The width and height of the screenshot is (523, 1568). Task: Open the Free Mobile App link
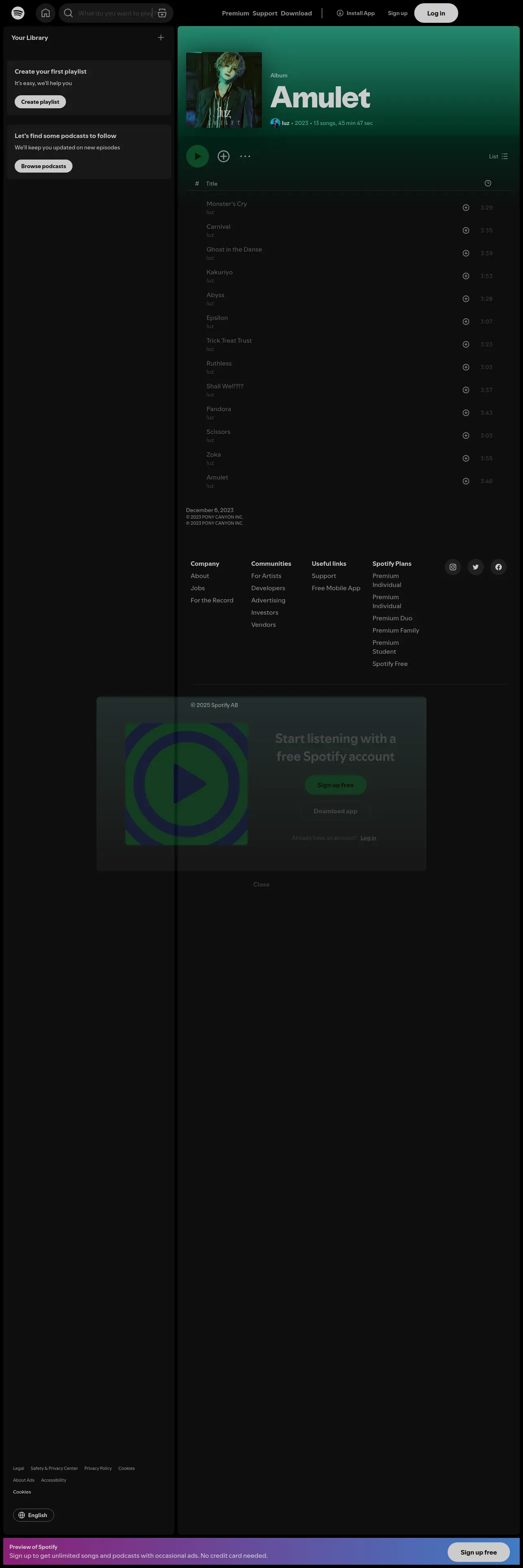pyautogui.click(x=336, y=588)
